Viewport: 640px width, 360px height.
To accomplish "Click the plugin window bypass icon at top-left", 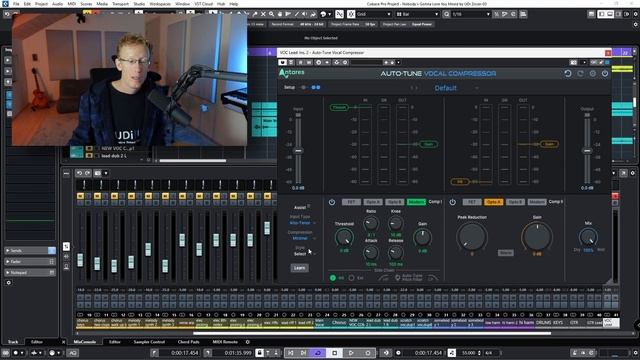I will [282, 62].
